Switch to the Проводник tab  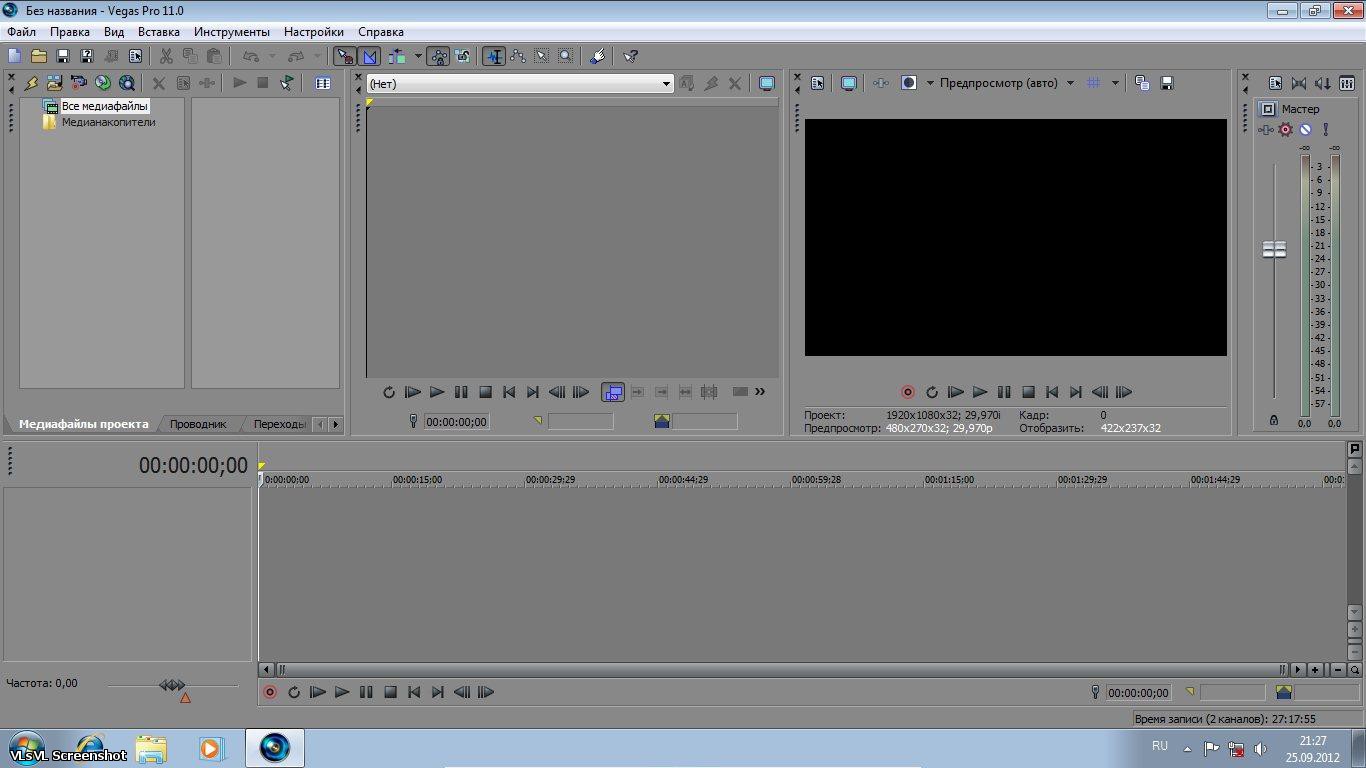tap(198, 424)
